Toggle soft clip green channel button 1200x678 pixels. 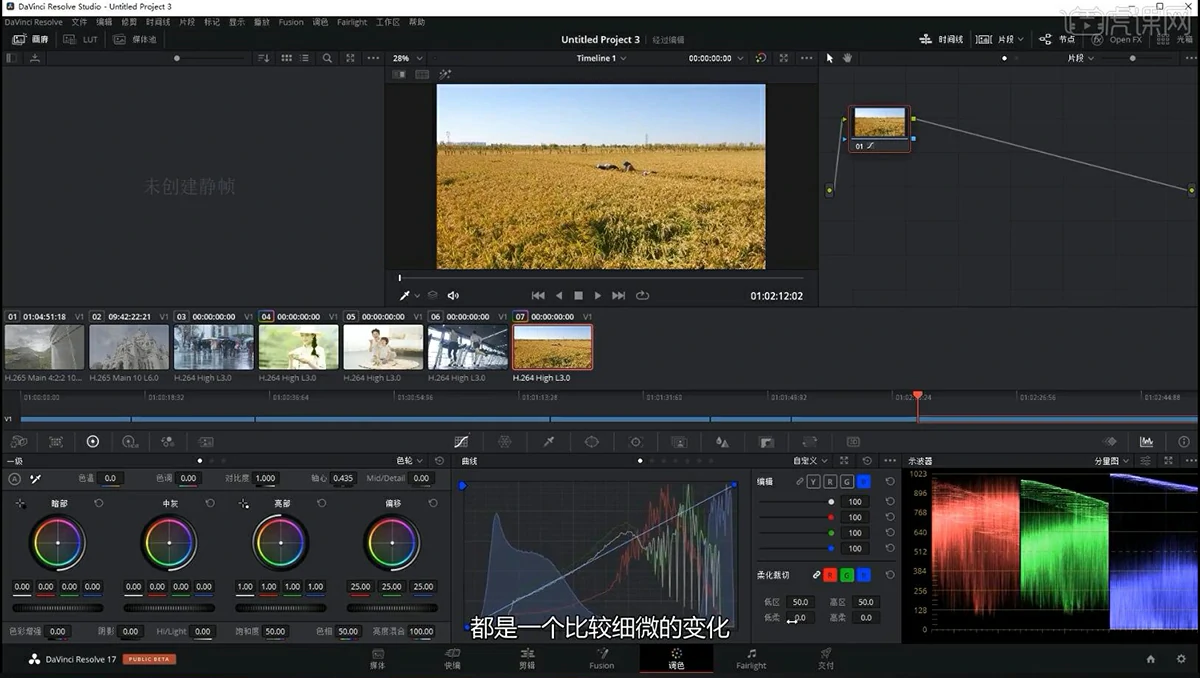pos(847,575)
